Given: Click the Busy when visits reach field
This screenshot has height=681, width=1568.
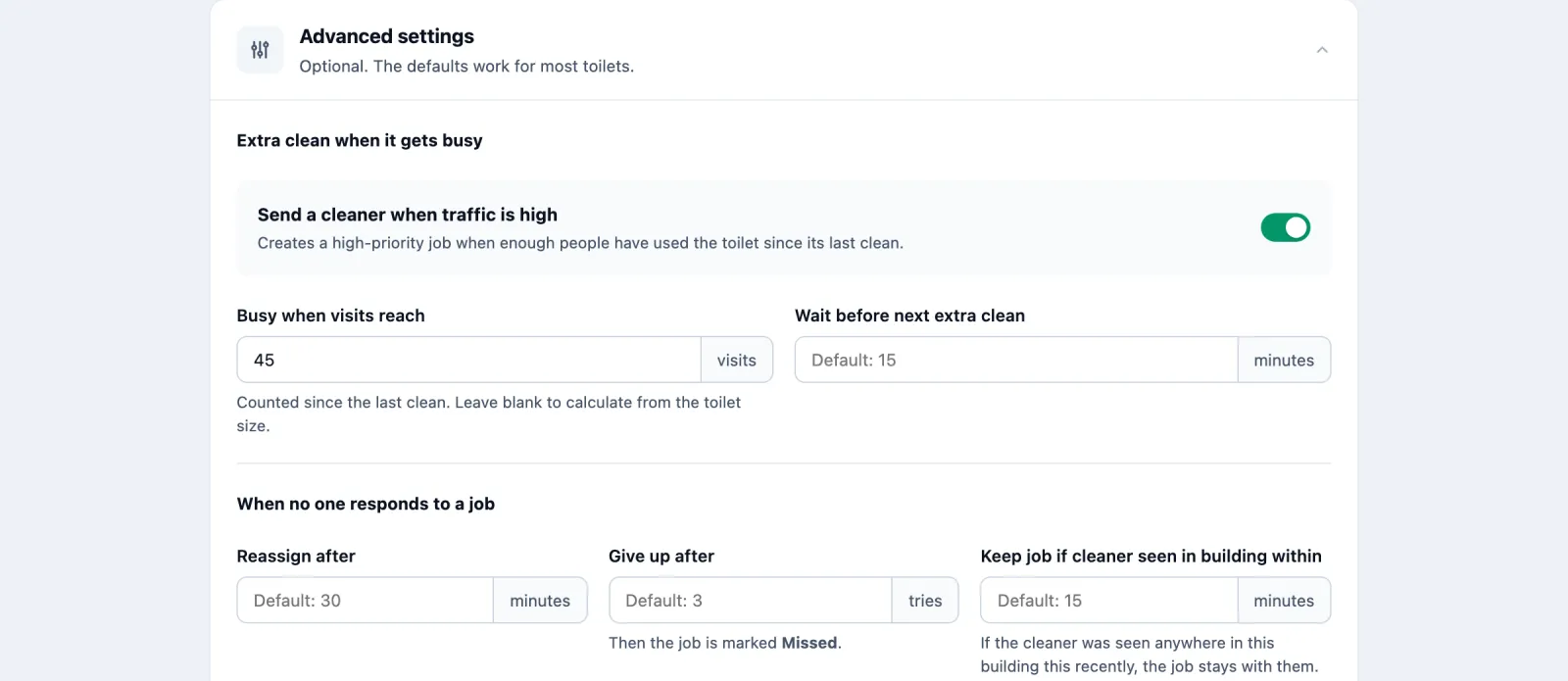Looking at the screenshot, I should tap(469, 360).
